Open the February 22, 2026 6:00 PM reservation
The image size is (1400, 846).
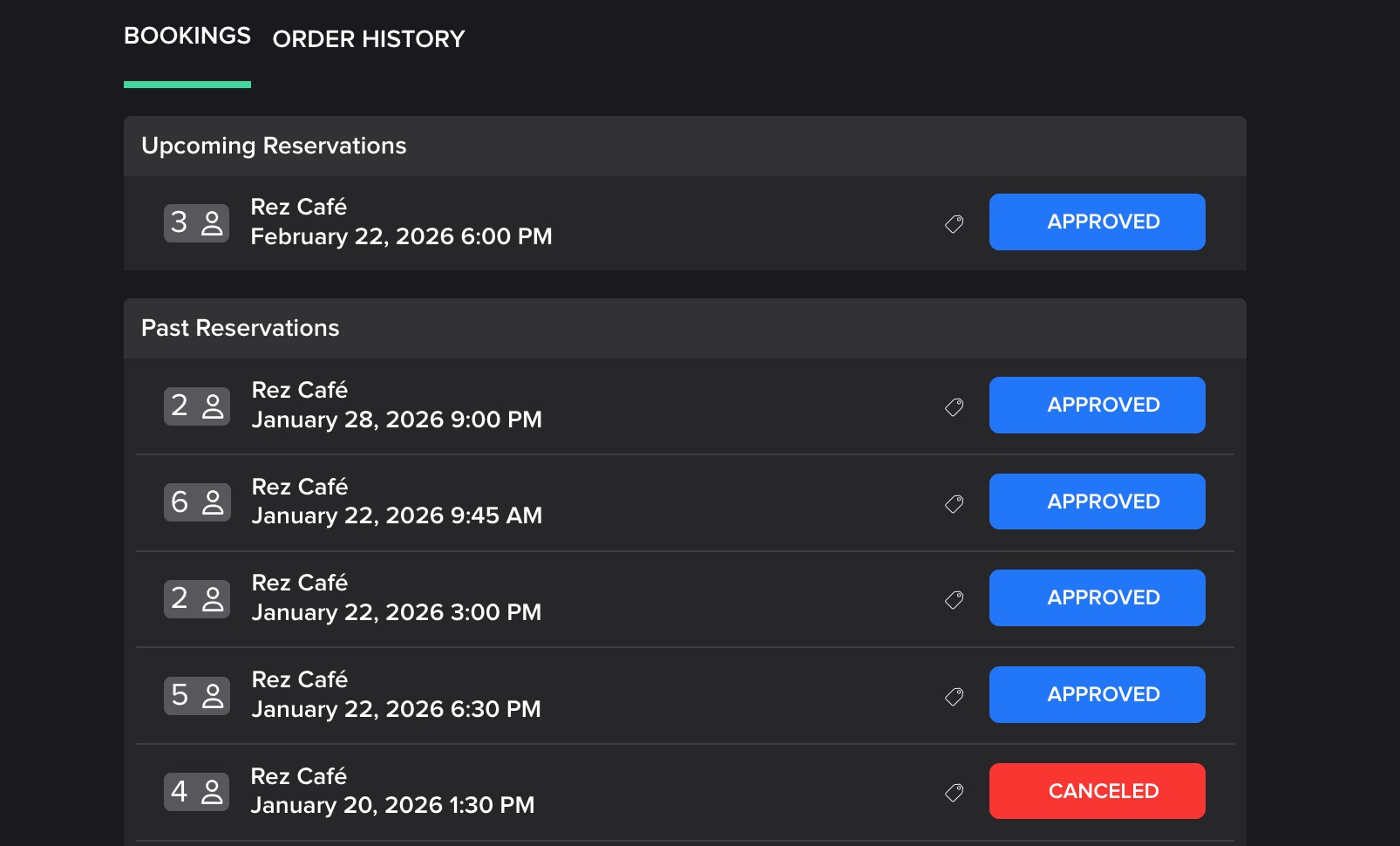coord(401,222)
